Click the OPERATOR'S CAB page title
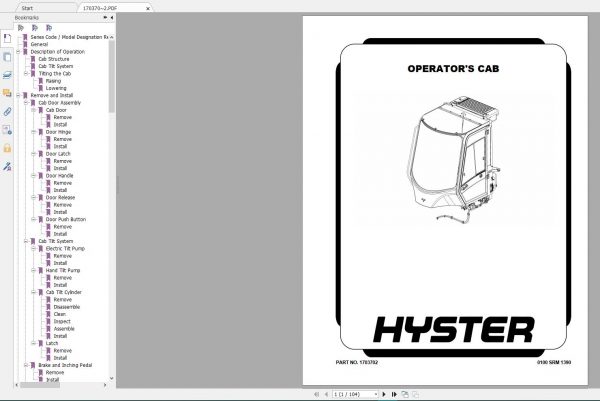Viewport: 600px width, 401px height. 453,68
